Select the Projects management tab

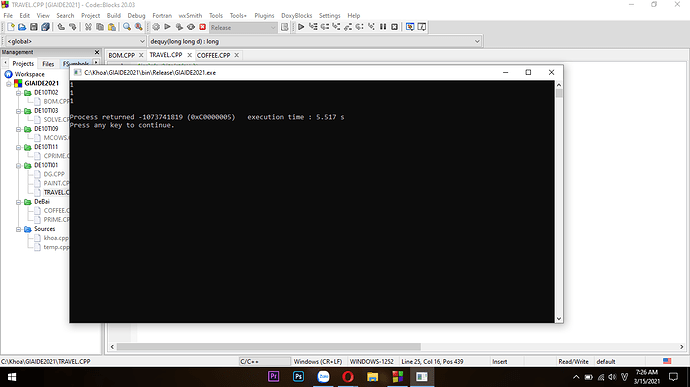23,64
